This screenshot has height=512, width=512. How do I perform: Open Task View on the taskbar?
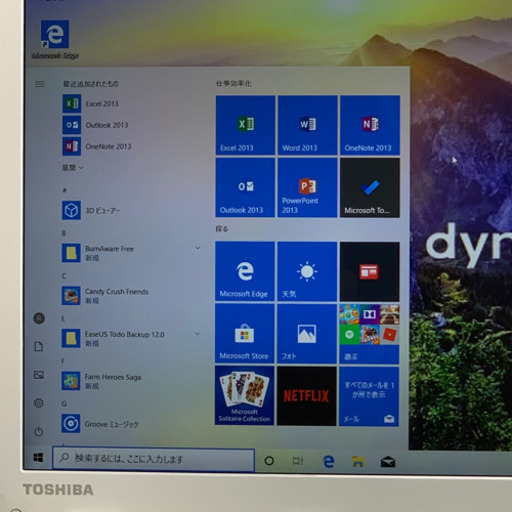297,461
